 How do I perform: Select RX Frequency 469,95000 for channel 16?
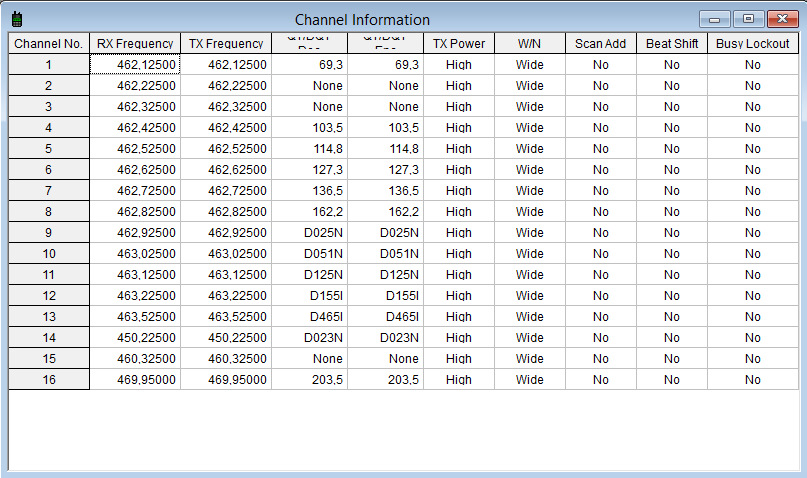pyautogui.click(x=135, y=380)
